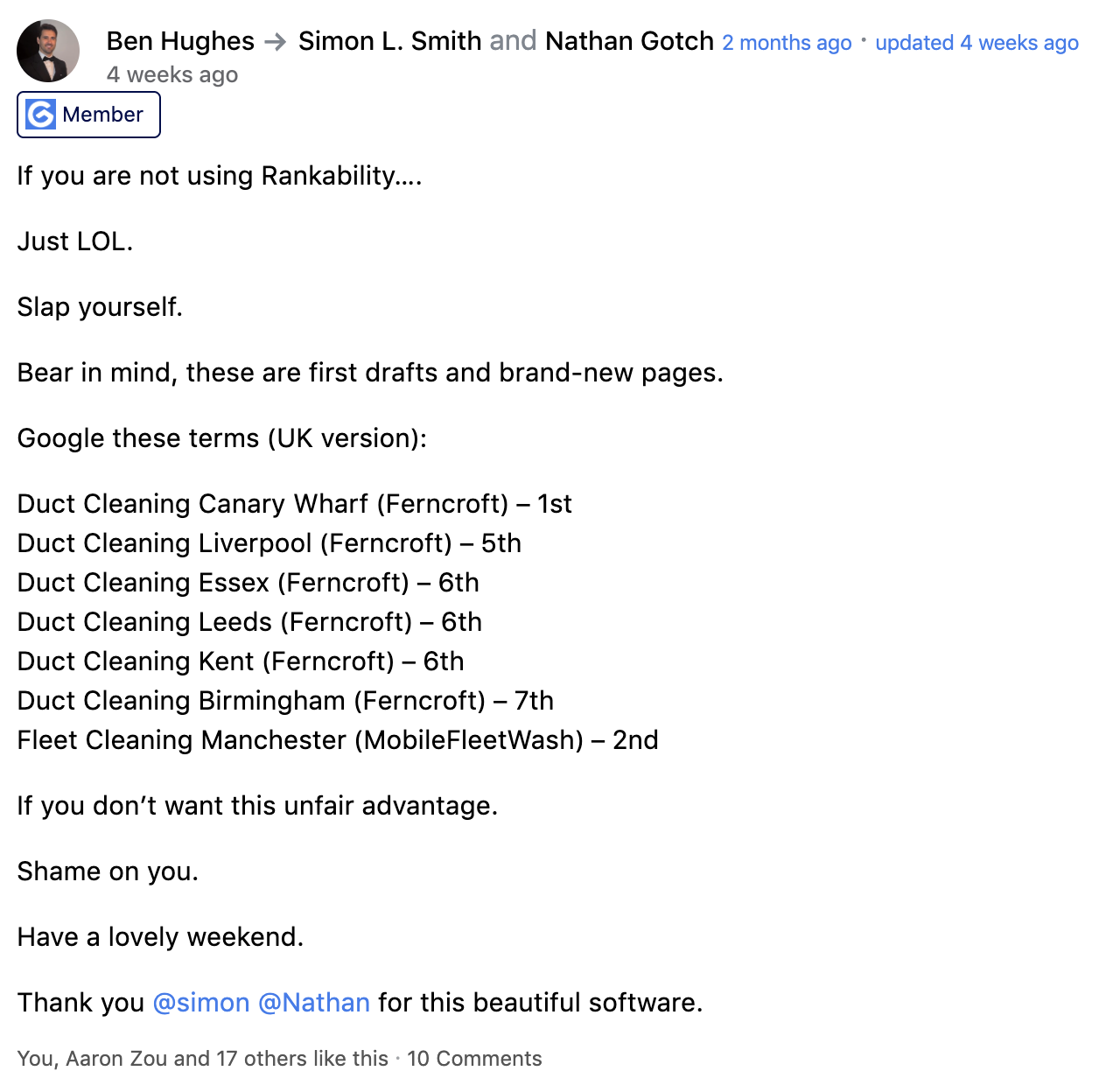Click the blue G logo in Member badge
The image size is (1120, 1092).
41,115
